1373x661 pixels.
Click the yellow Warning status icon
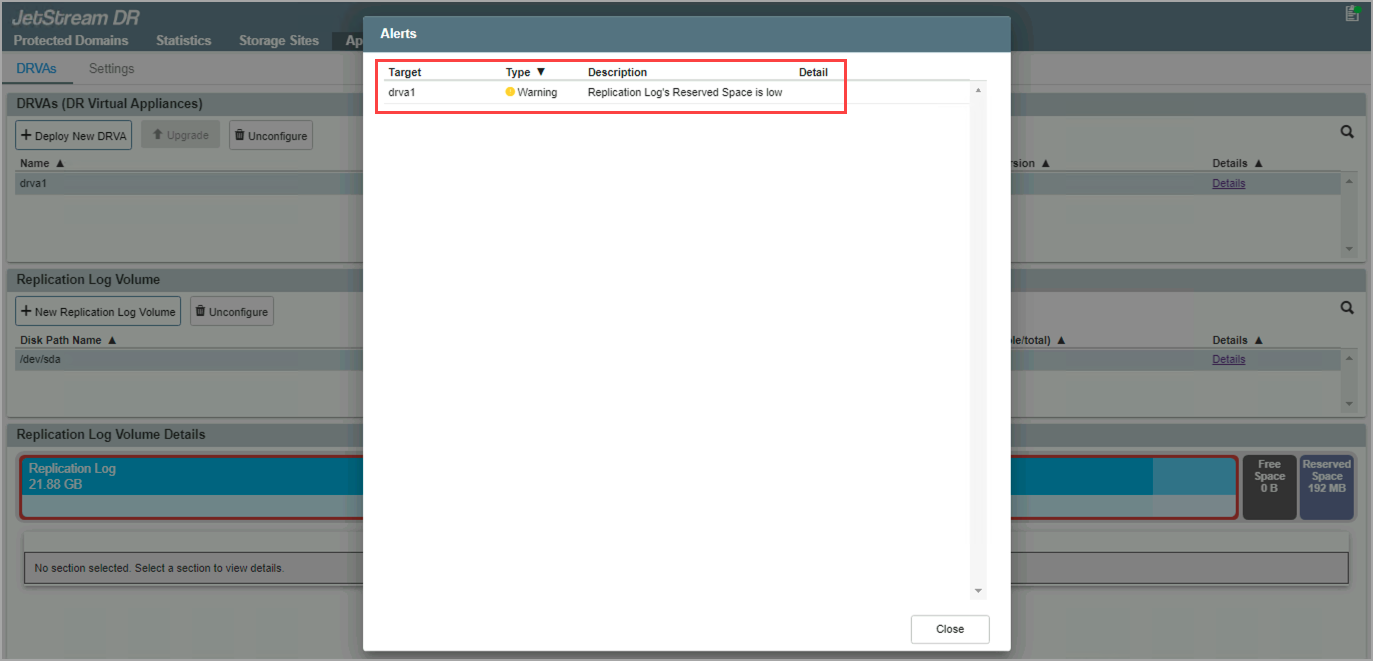tap(510, 92)
